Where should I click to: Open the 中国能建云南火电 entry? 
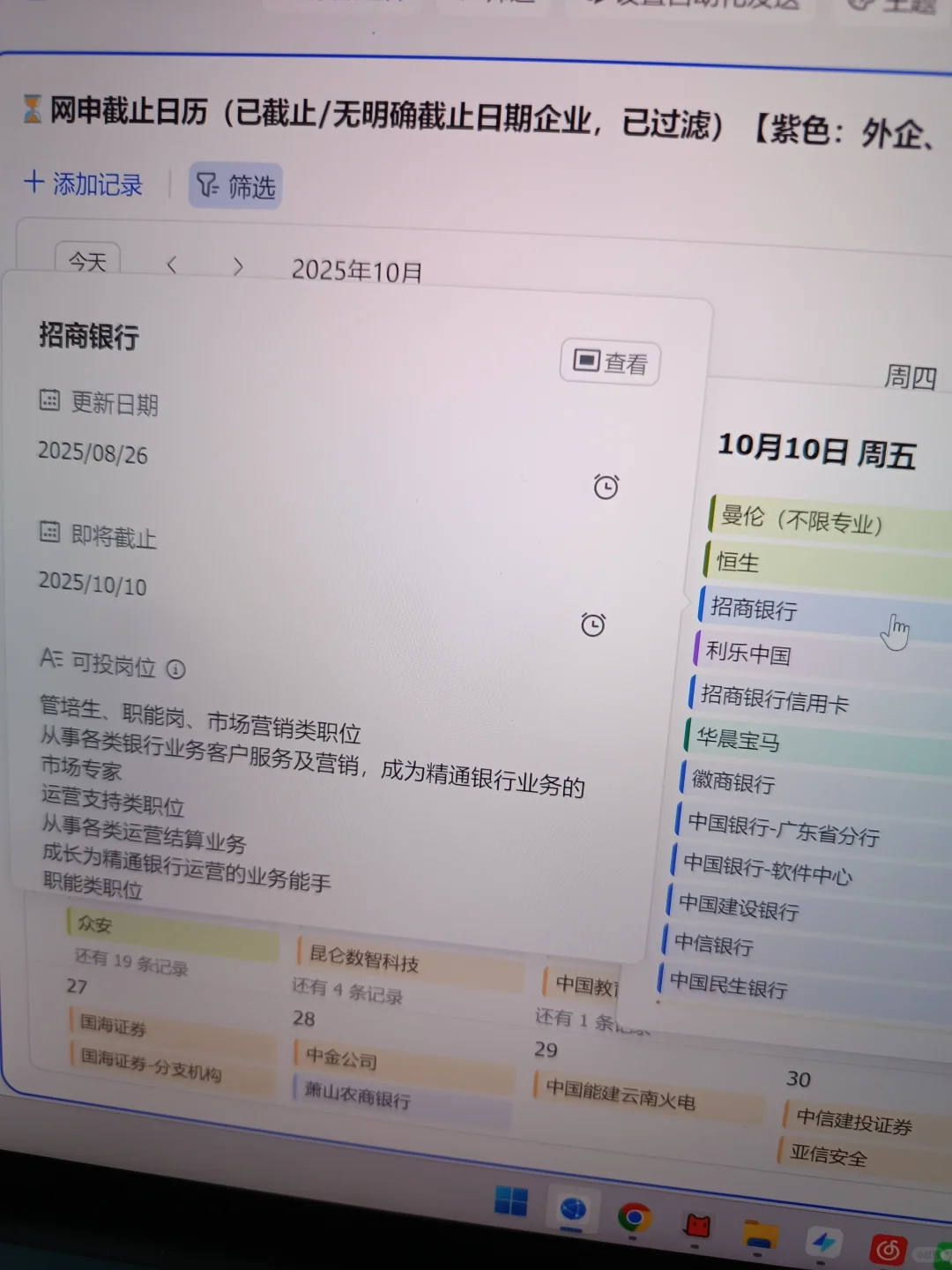coord(649,1096)
